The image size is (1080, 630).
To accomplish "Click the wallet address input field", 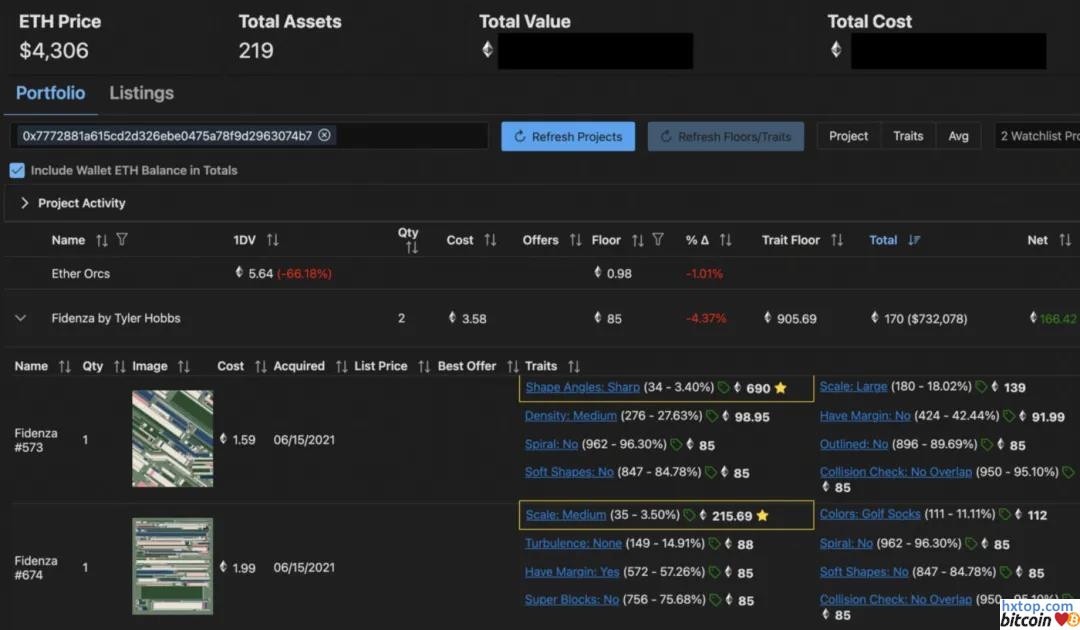I will point(400,136).
